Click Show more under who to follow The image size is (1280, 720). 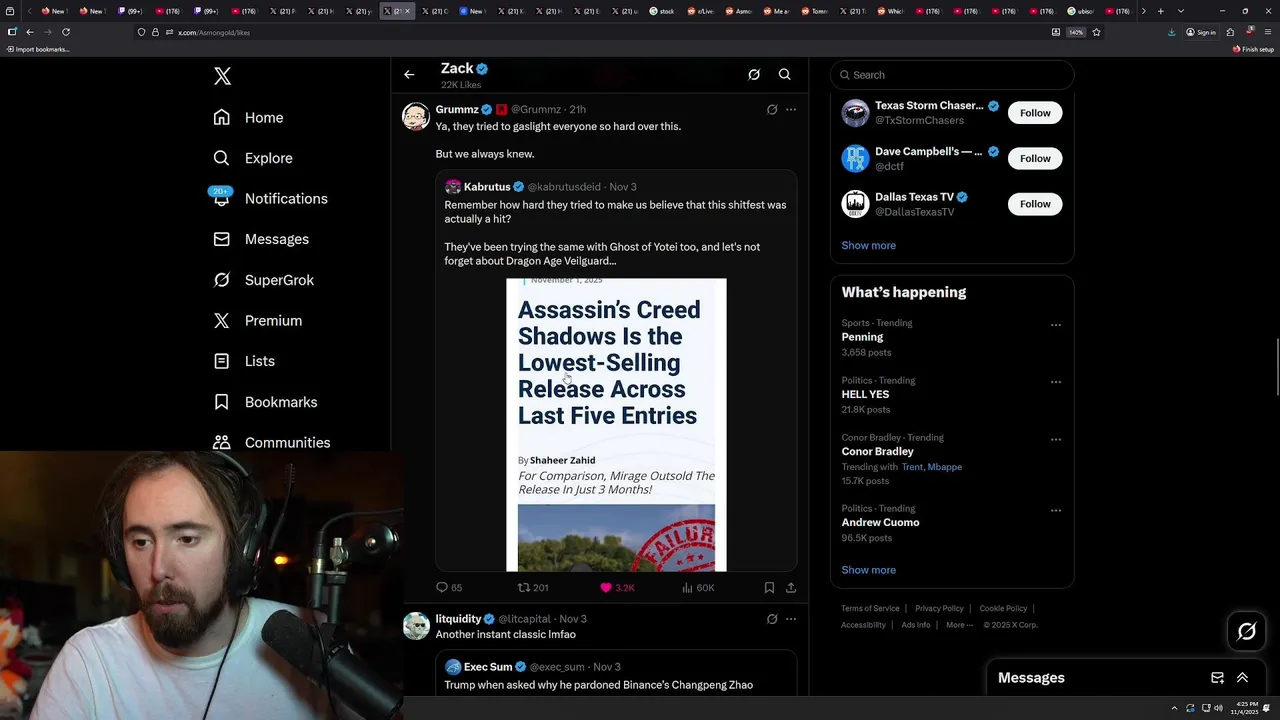click(x=868, y=245)
